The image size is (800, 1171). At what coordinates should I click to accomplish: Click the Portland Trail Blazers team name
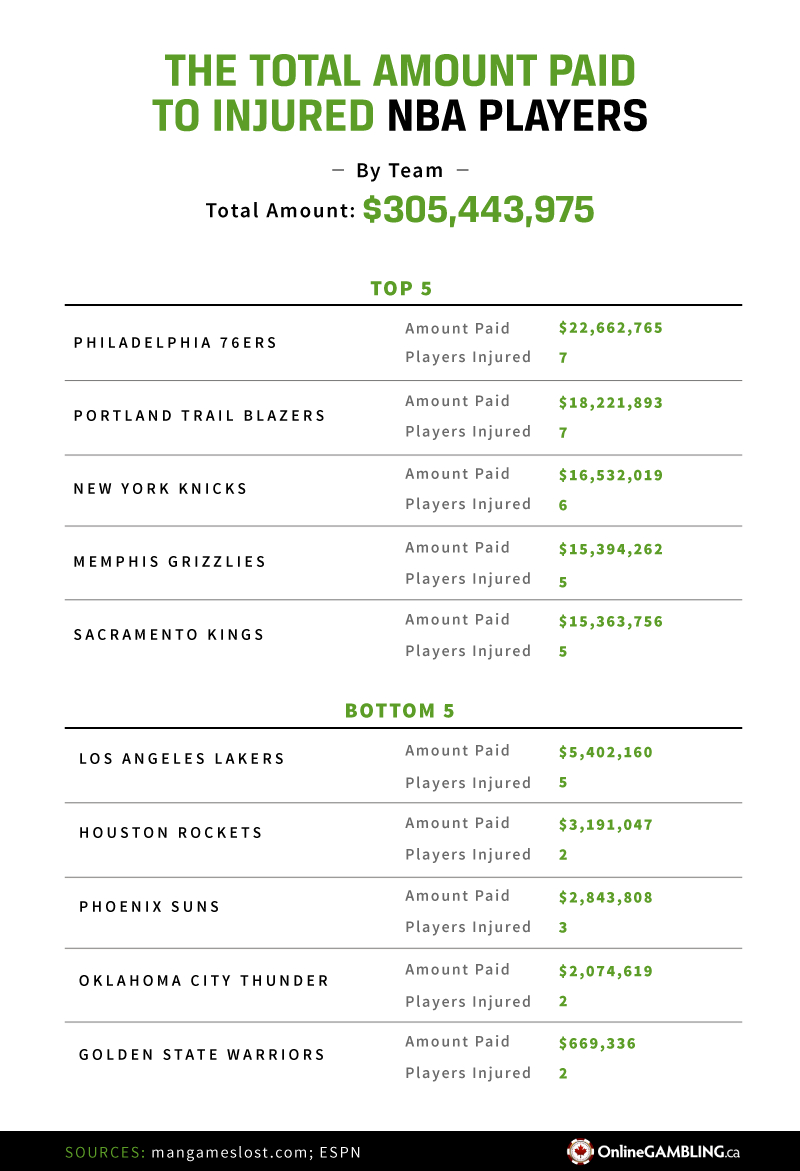200,416
